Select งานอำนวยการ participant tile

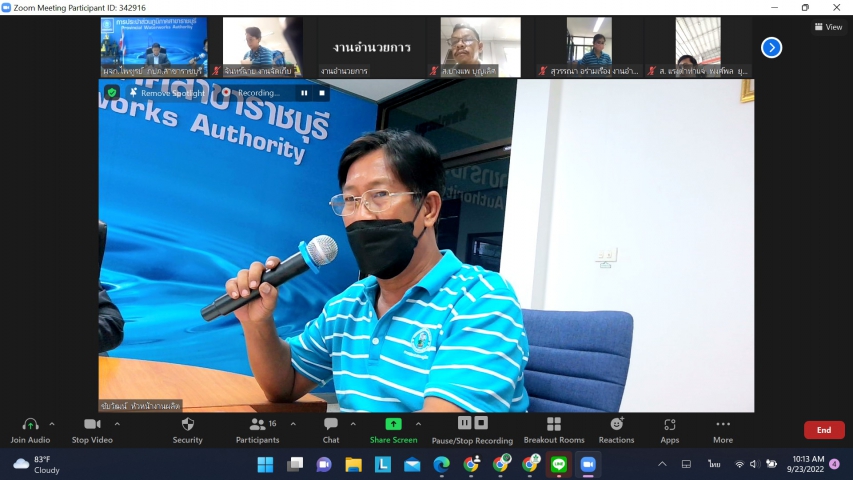[x=372, y=47]
